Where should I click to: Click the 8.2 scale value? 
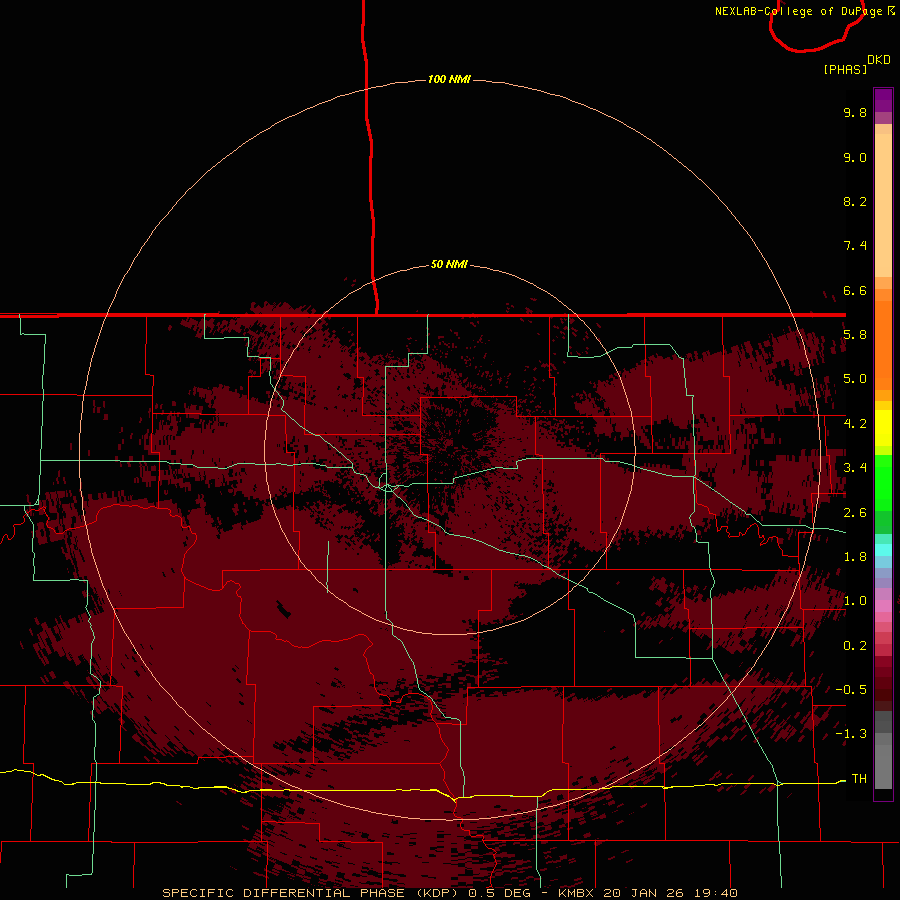[855, 201]
